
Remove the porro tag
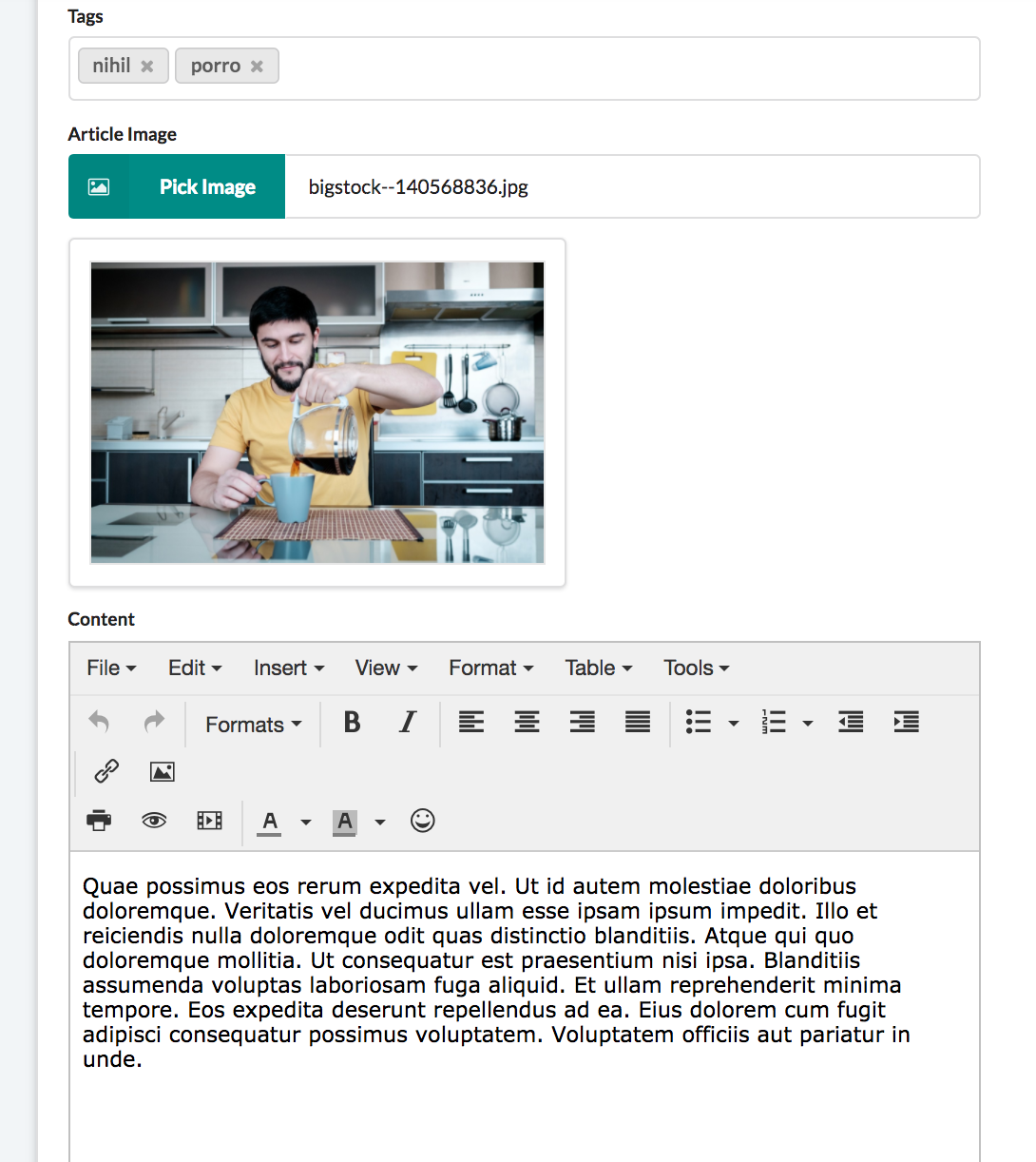click(256, 66)
